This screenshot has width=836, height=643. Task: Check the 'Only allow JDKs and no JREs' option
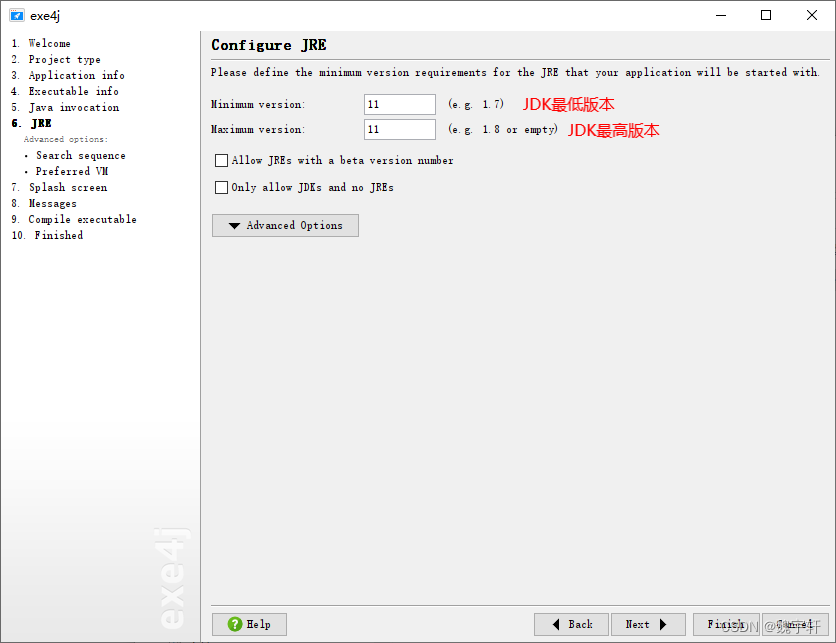pos(220,186)
